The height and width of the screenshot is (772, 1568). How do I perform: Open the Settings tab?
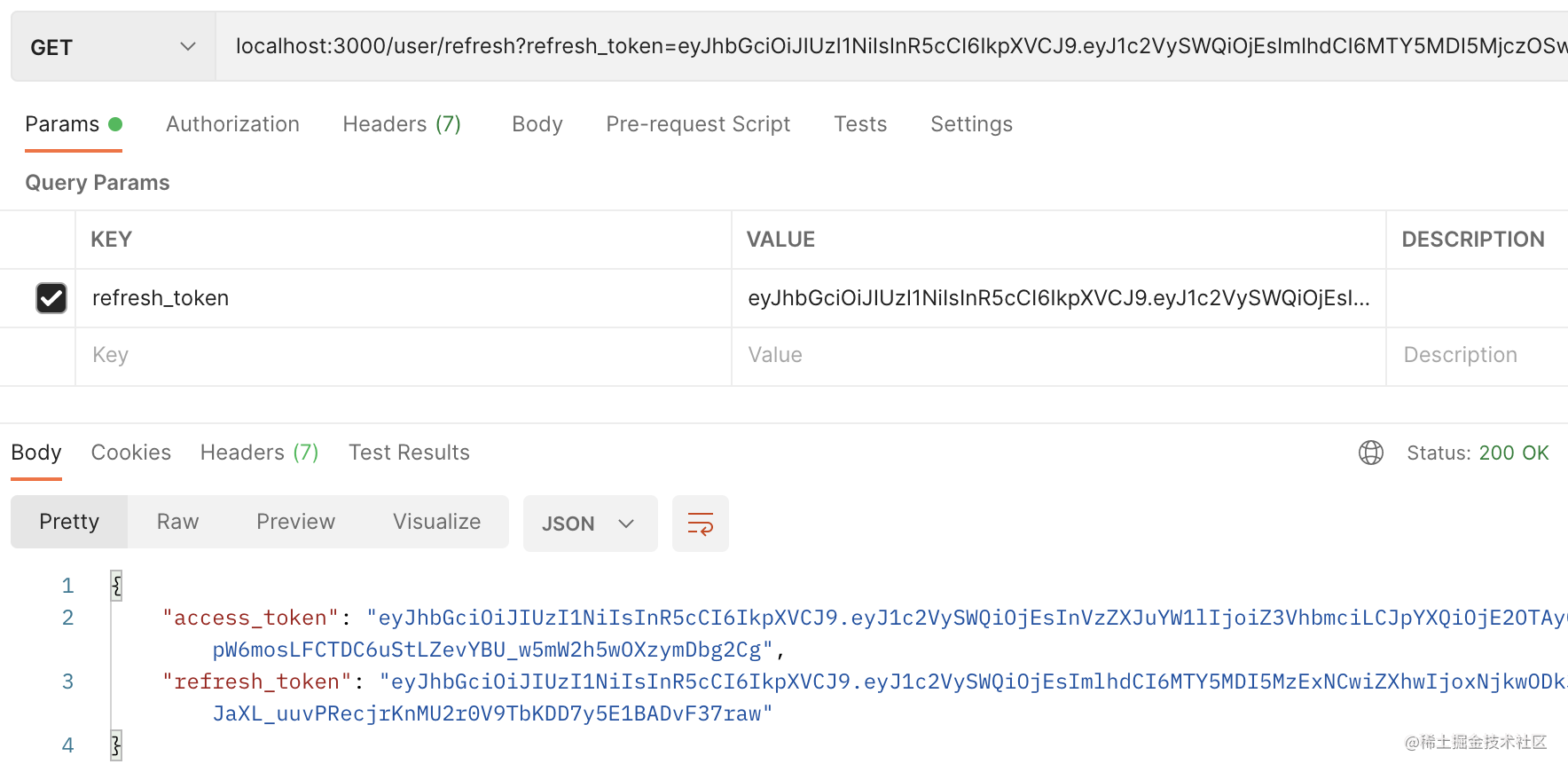click(971, 124)
